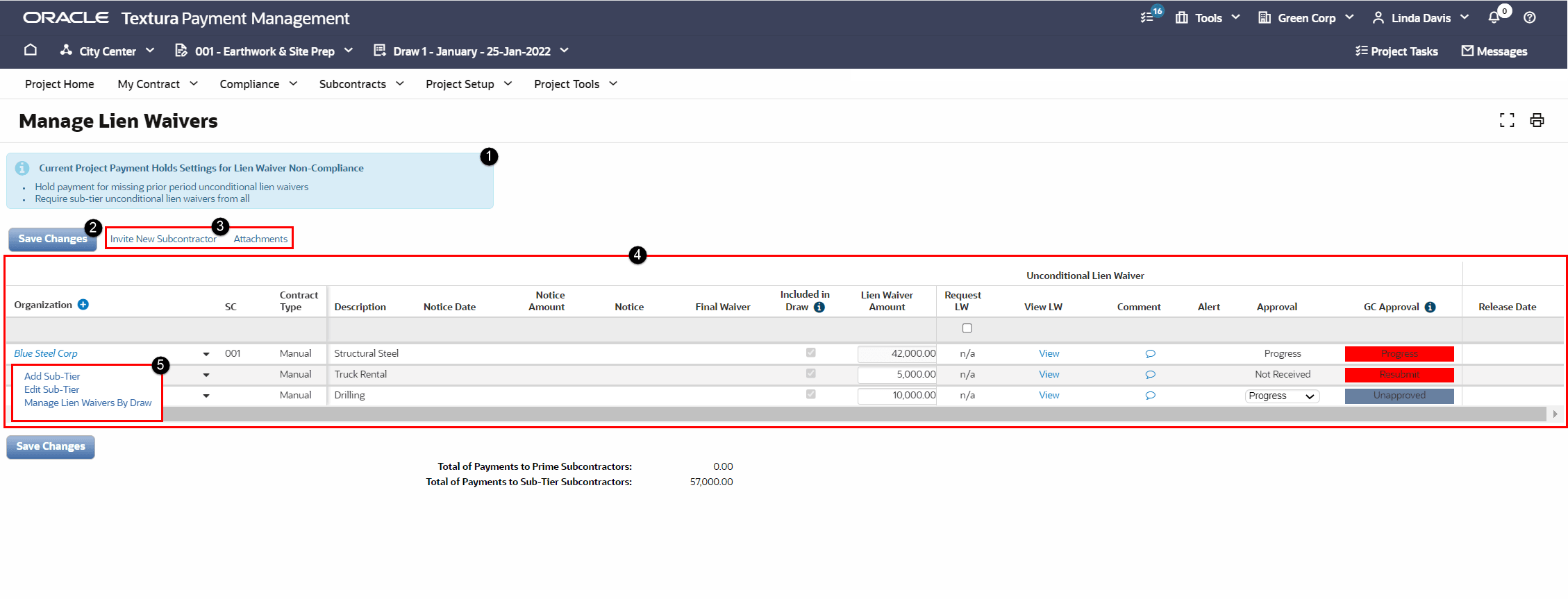Go to the home icon in navigation bar
1568x599 pixels.
click(31, 50)
